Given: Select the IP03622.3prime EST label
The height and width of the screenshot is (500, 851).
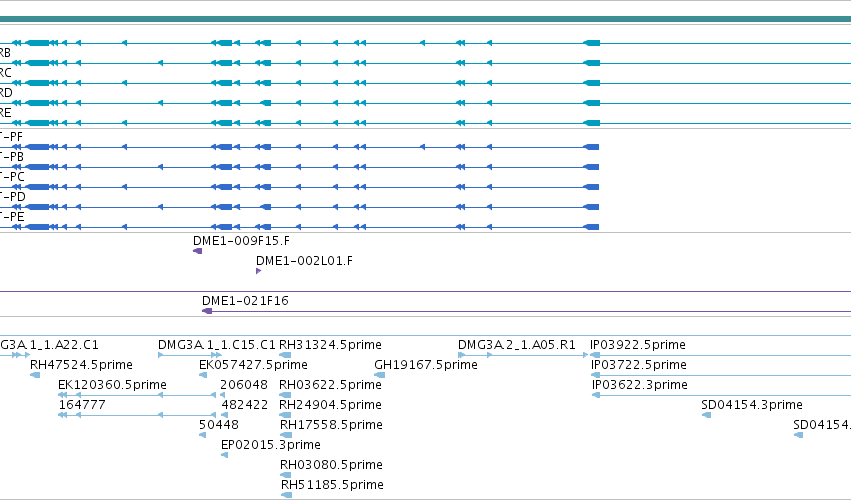Looking at the screenshot, I should tap(640, 385).
